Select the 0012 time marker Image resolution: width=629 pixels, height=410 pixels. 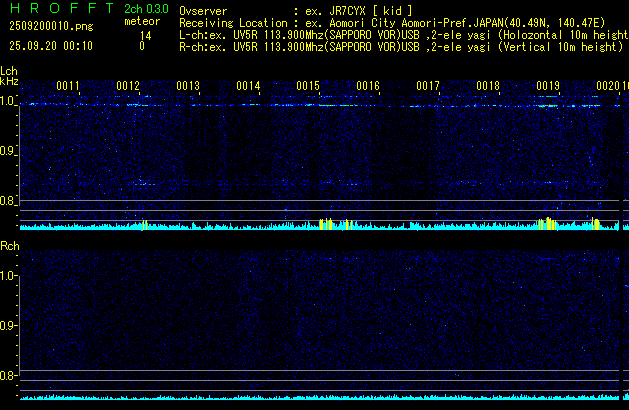(x=128, y=87)
